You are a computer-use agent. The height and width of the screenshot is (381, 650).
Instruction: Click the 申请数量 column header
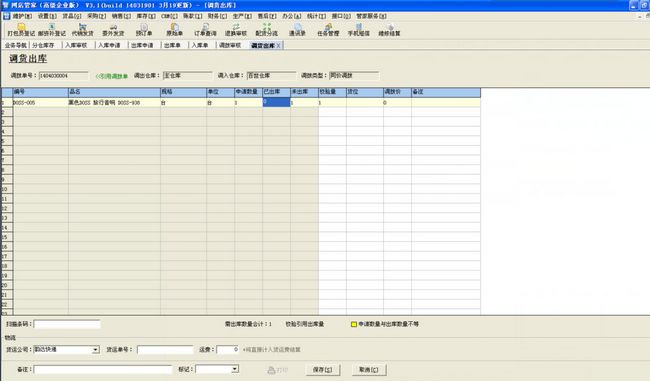click(x=248, y=92)
